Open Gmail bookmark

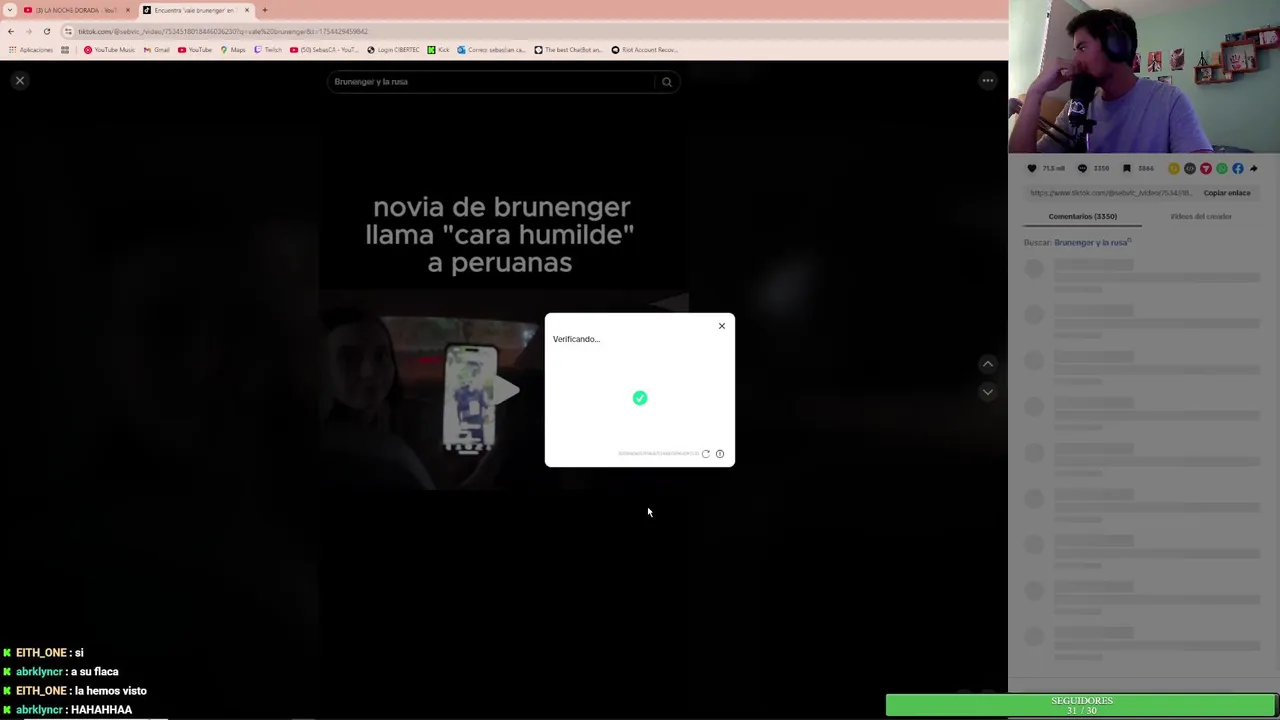(157, 50)
